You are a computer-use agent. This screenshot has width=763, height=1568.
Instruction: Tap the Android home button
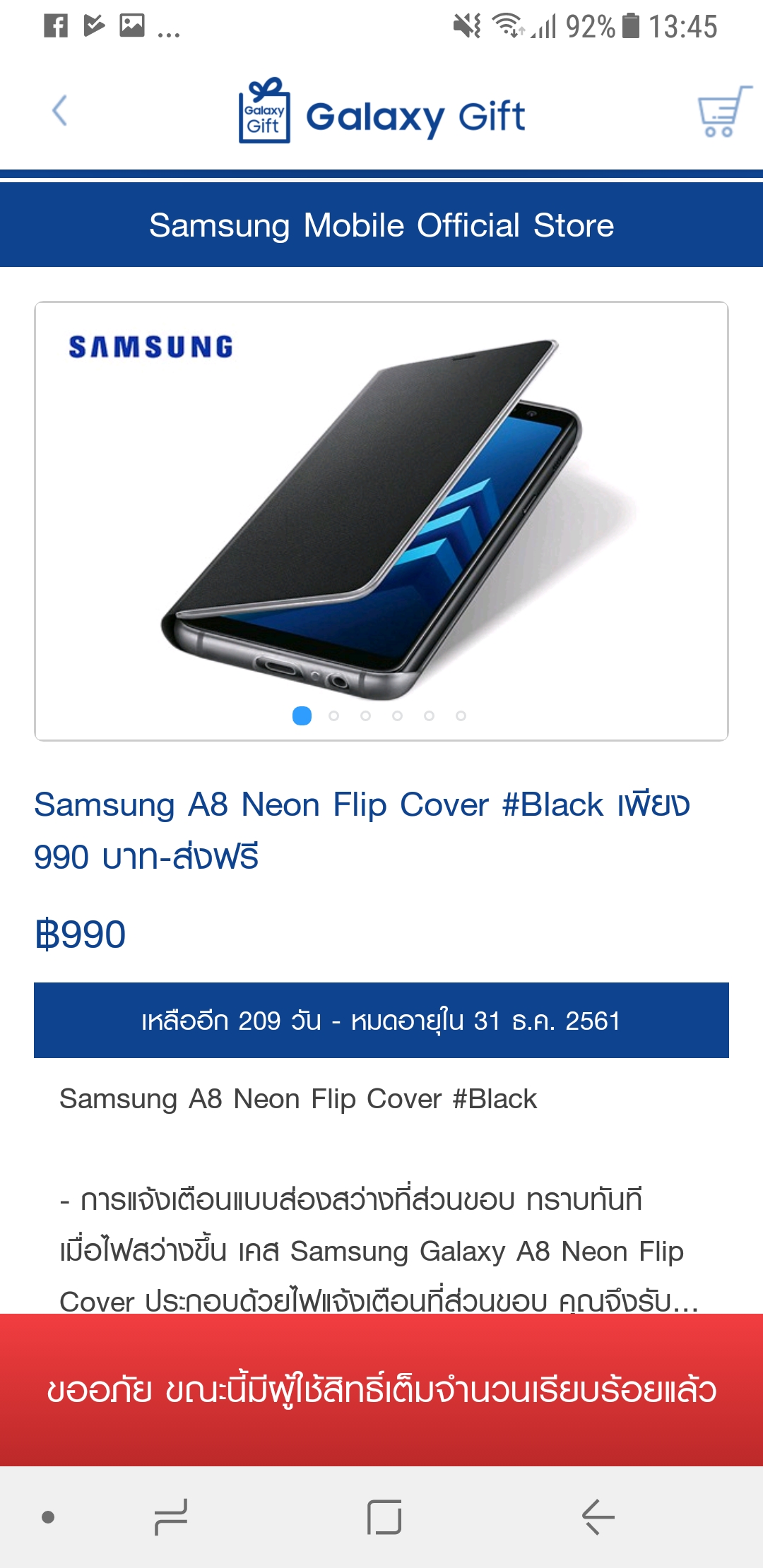pos(384,1517)
